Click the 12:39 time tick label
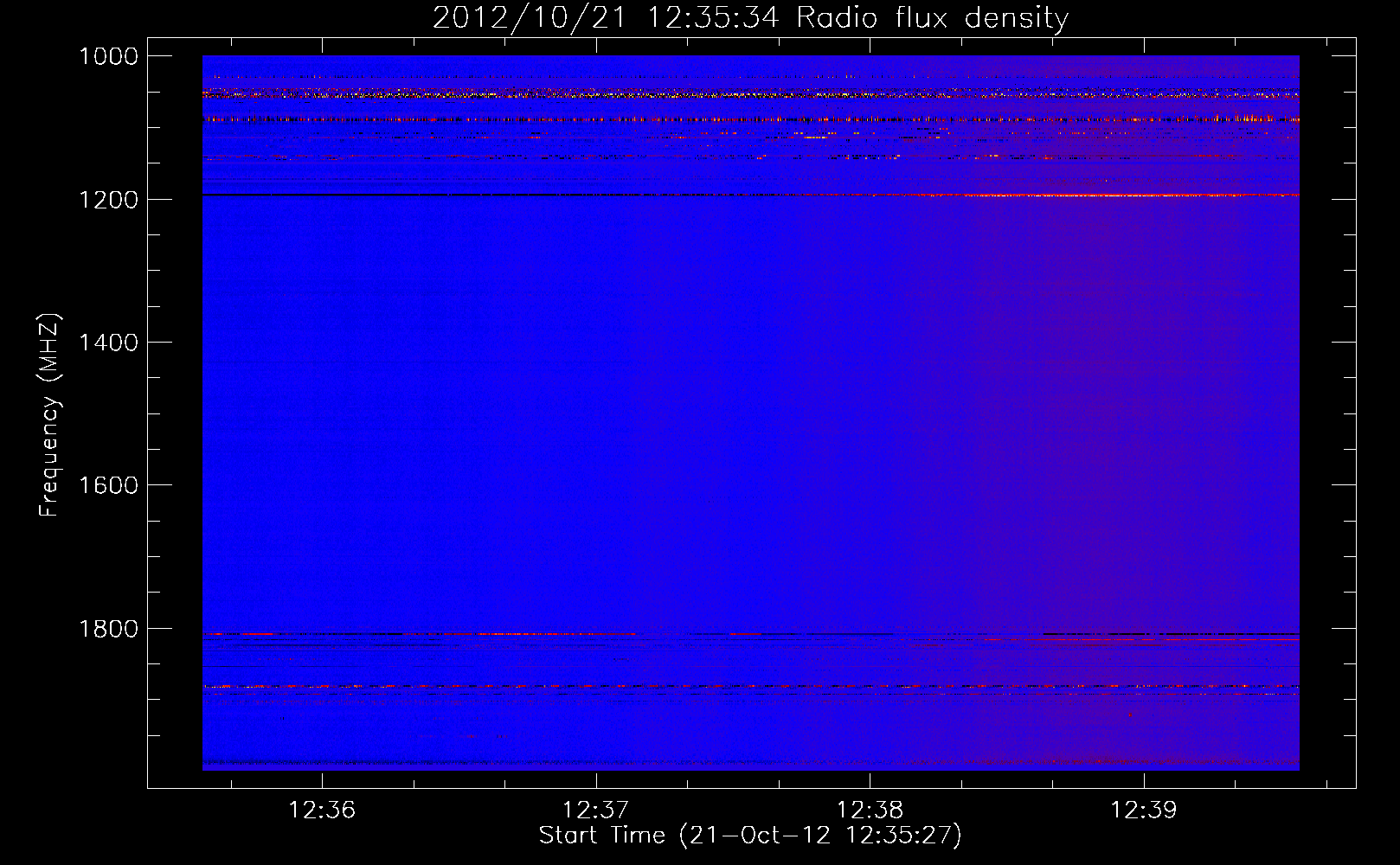 [1144, 811]
